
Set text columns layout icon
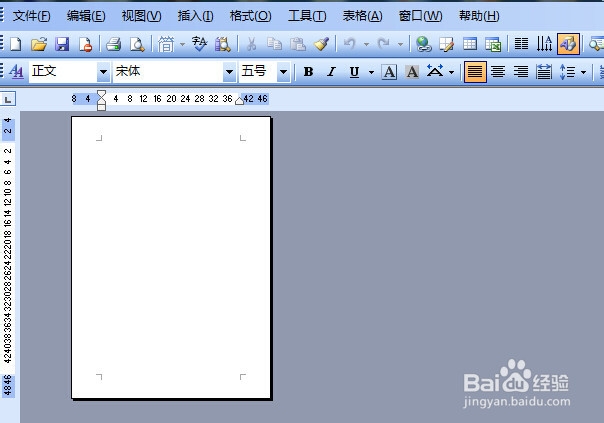point(522,44)
